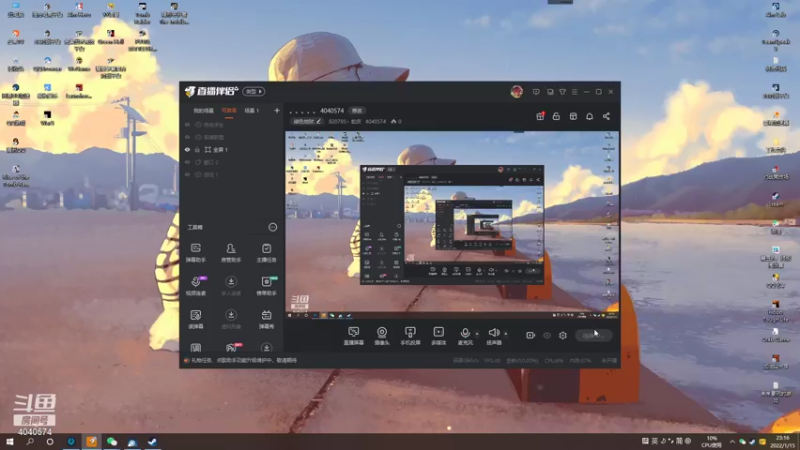This screenshot has height=450, width=800.
Task: Add 手机投屏 phone cast source
Action: click(x=410, y=336)
